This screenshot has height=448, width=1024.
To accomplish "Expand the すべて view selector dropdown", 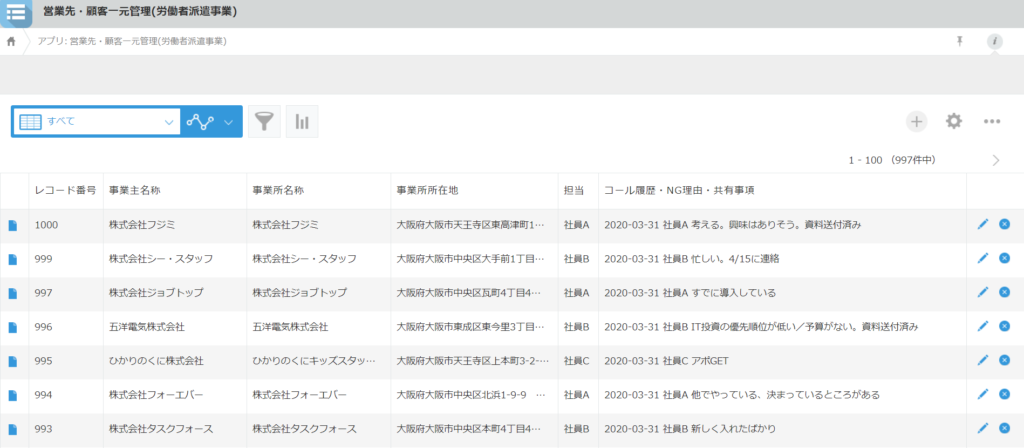I will tap(168, 121).
